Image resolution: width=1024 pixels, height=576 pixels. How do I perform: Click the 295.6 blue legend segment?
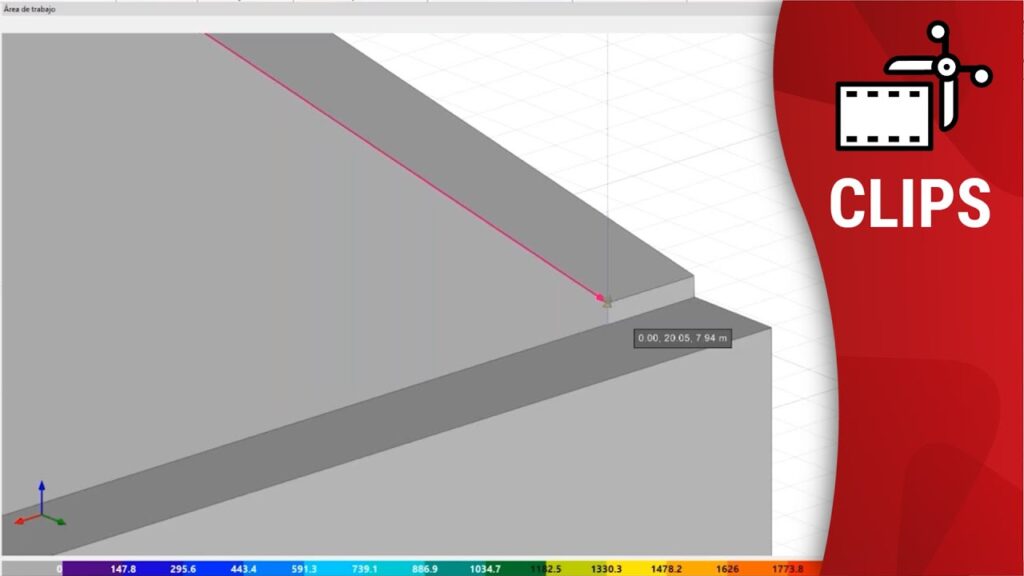pos(183,569)
